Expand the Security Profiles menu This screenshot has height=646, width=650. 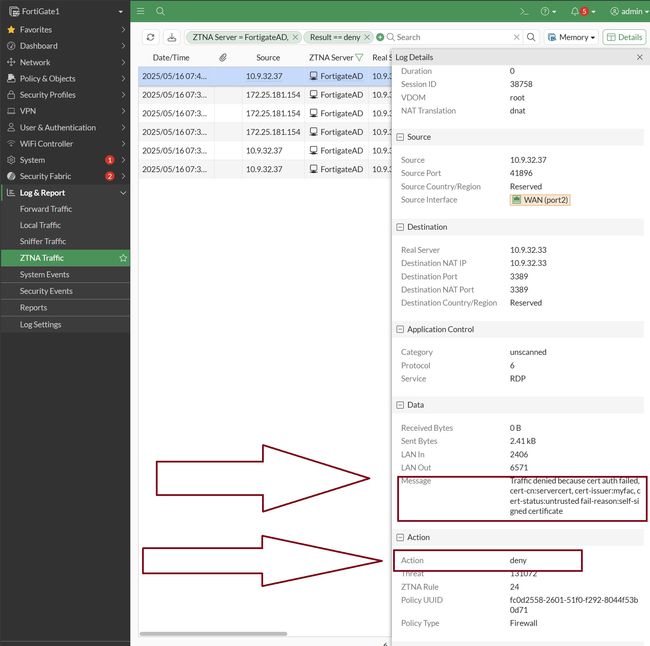[65, 95]
